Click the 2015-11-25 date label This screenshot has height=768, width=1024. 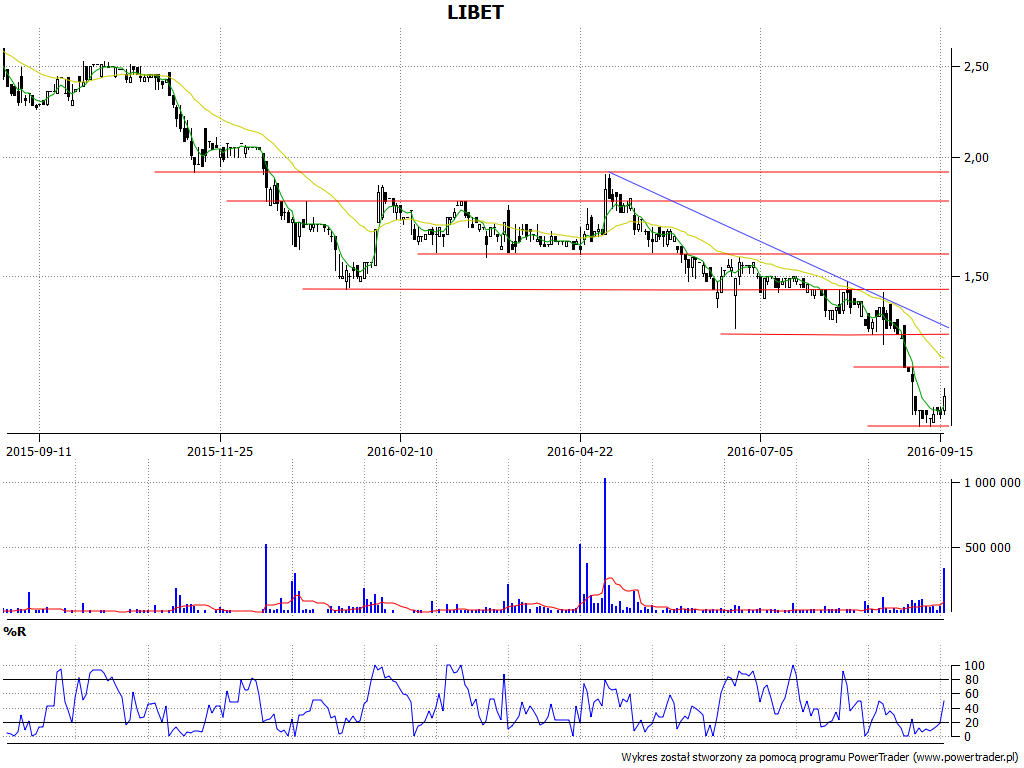[x=220, y=451]
